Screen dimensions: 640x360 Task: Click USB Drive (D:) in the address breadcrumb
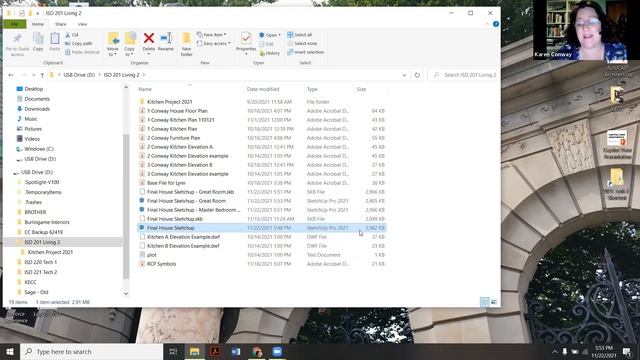[79, 75]
